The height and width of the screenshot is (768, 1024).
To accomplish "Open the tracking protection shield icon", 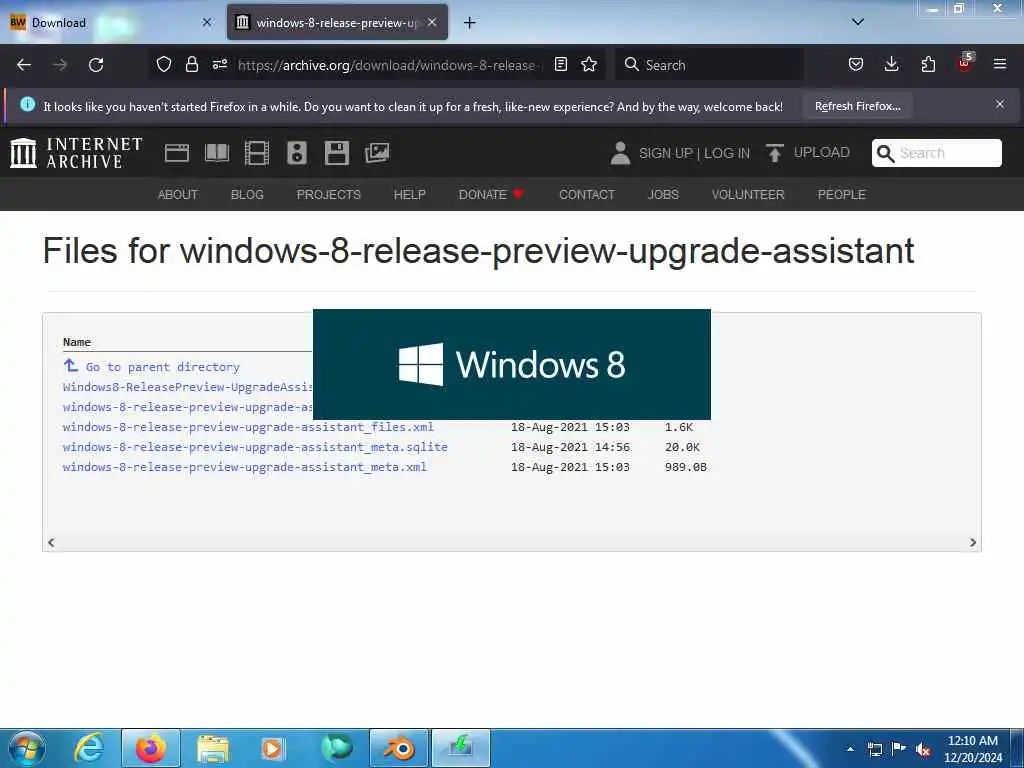I will (x=164, y=65).
